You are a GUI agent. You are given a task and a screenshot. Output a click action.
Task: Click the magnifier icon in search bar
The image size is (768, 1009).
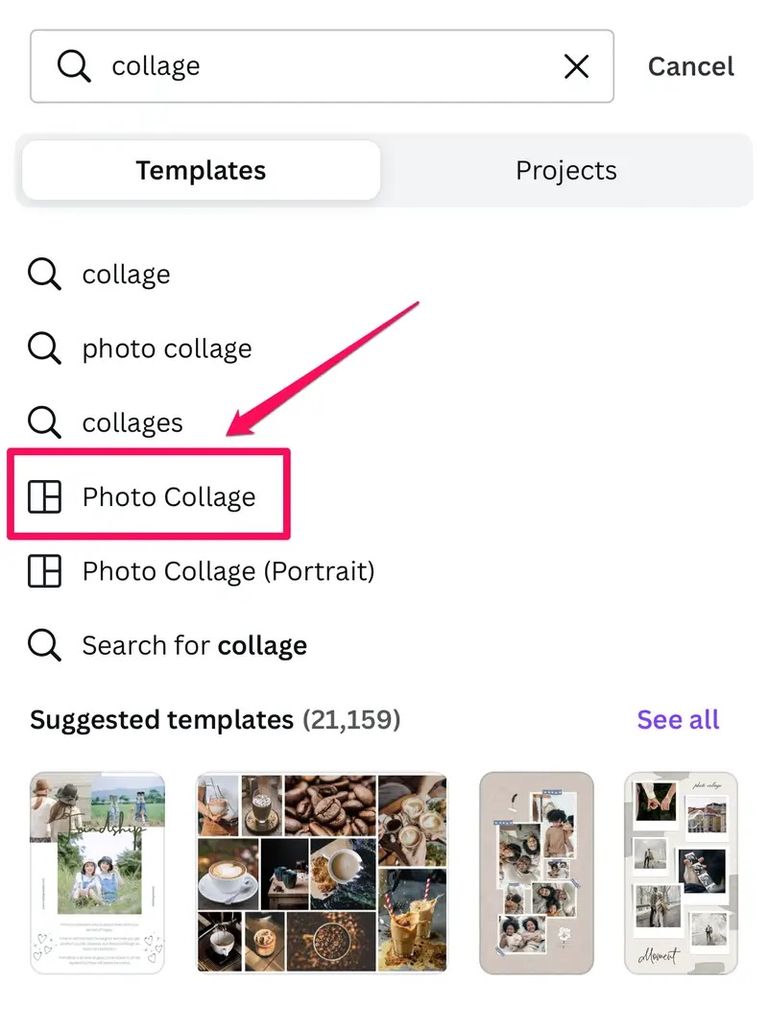click(x=73, y=66)
